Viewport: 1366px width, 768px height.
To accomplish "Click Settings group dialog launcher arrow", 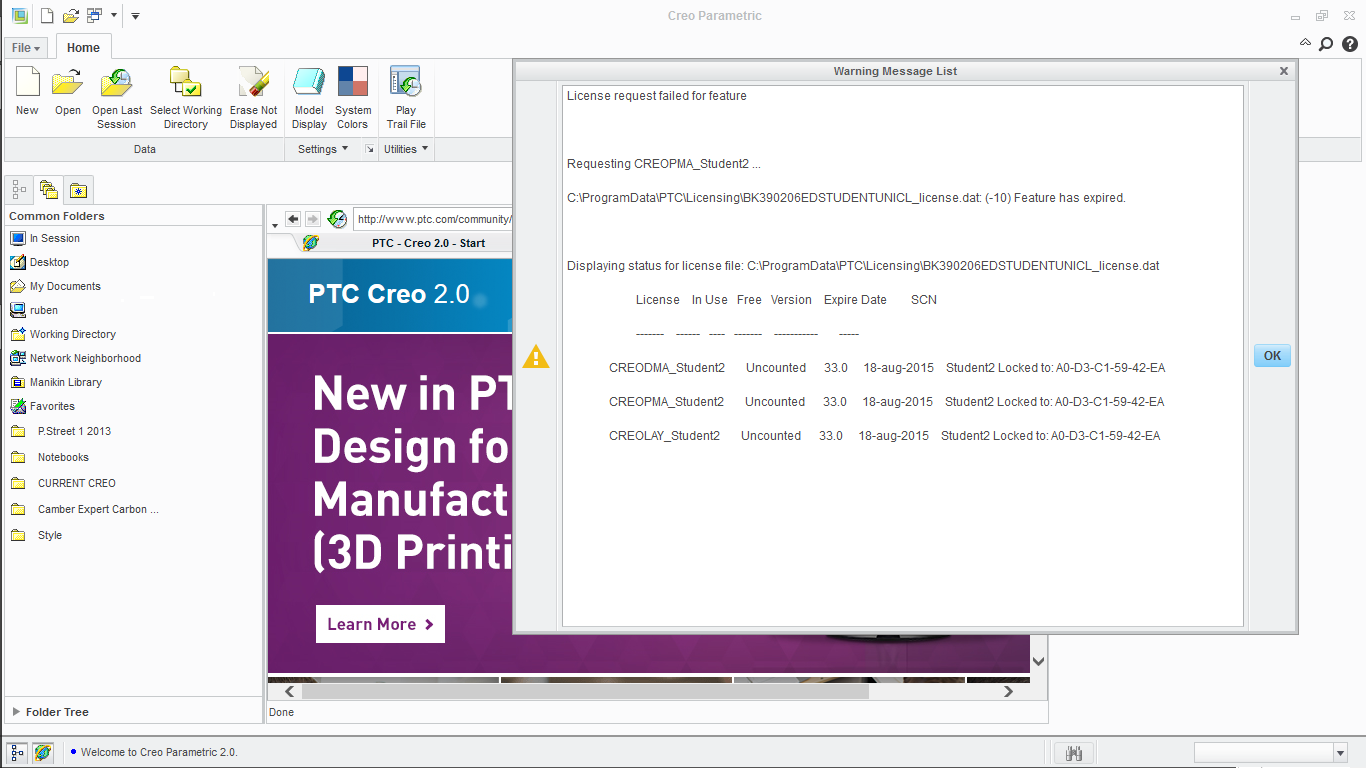I will (369, 149).
